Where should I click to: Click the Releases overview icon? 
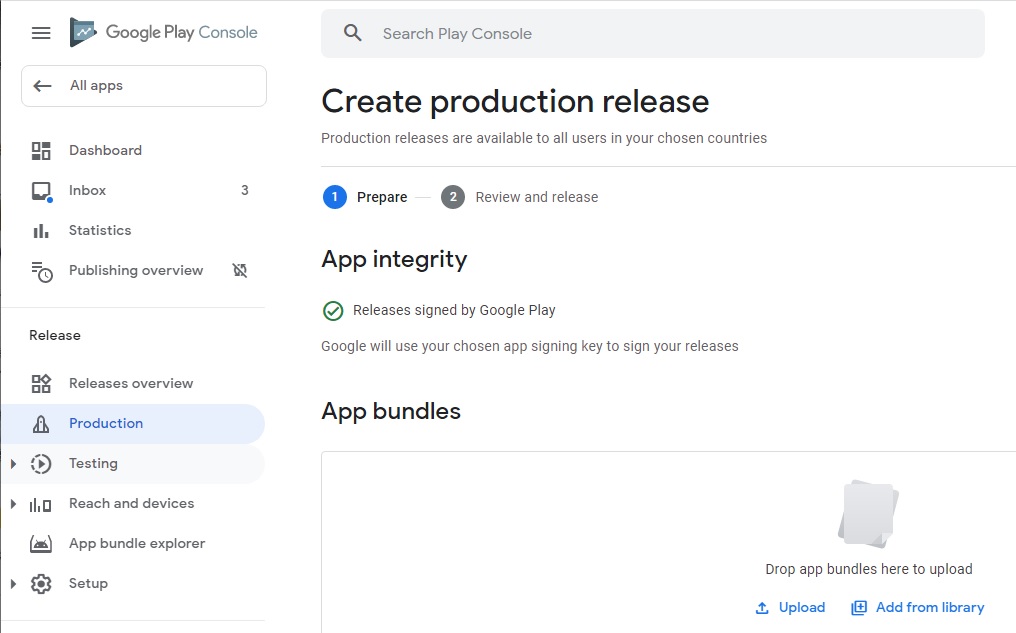point(41,384)
